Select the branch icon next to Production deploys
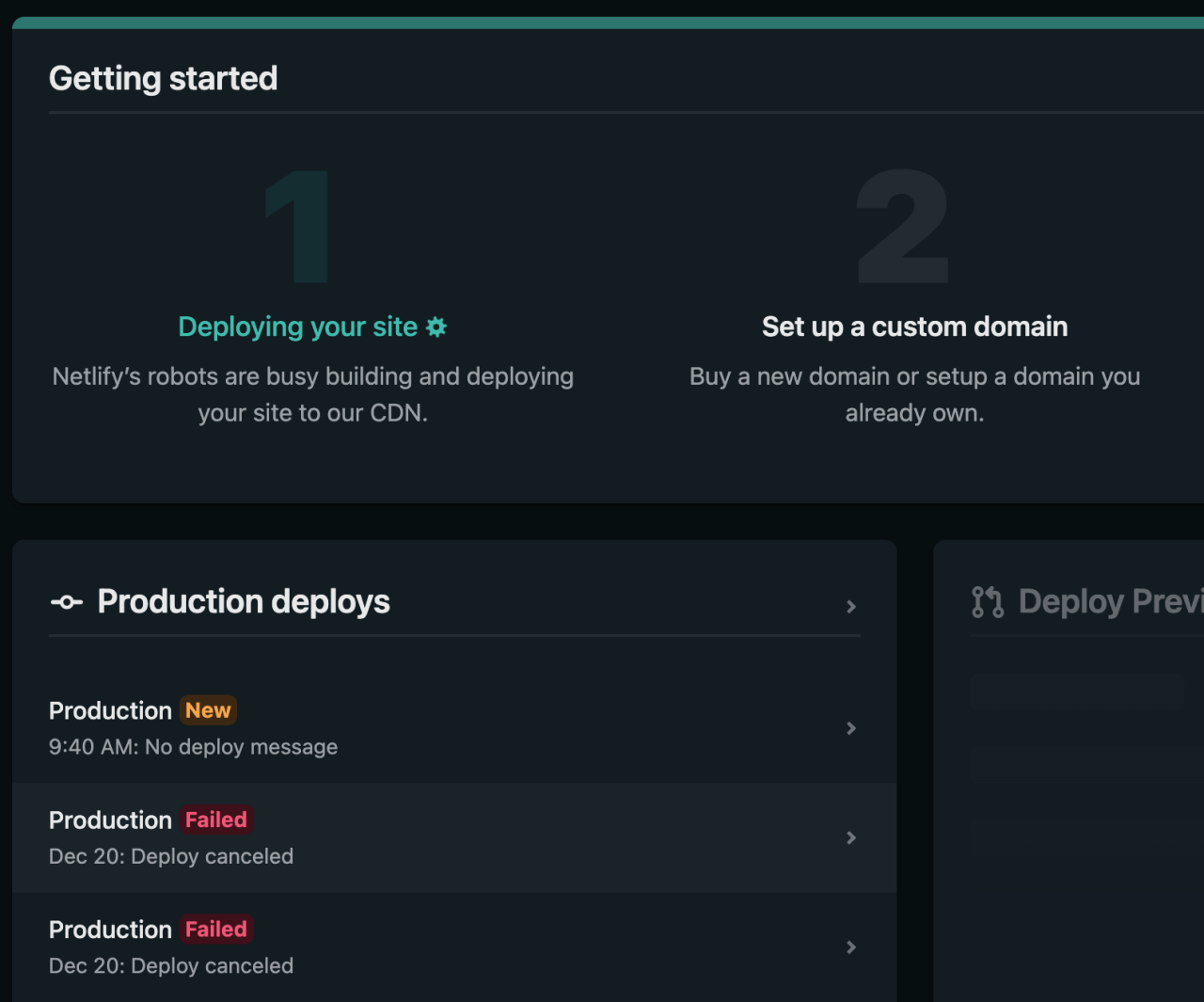Screen dimensions: 1204x1002 coord(67,602)
